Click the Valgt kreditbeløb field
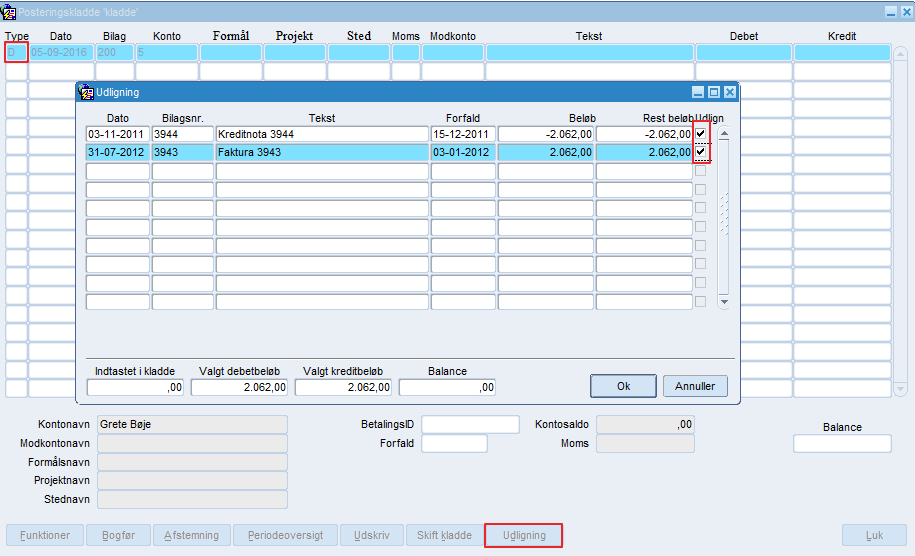The height and width of the screenshot is (556, 915). click(x=343, y=387)
